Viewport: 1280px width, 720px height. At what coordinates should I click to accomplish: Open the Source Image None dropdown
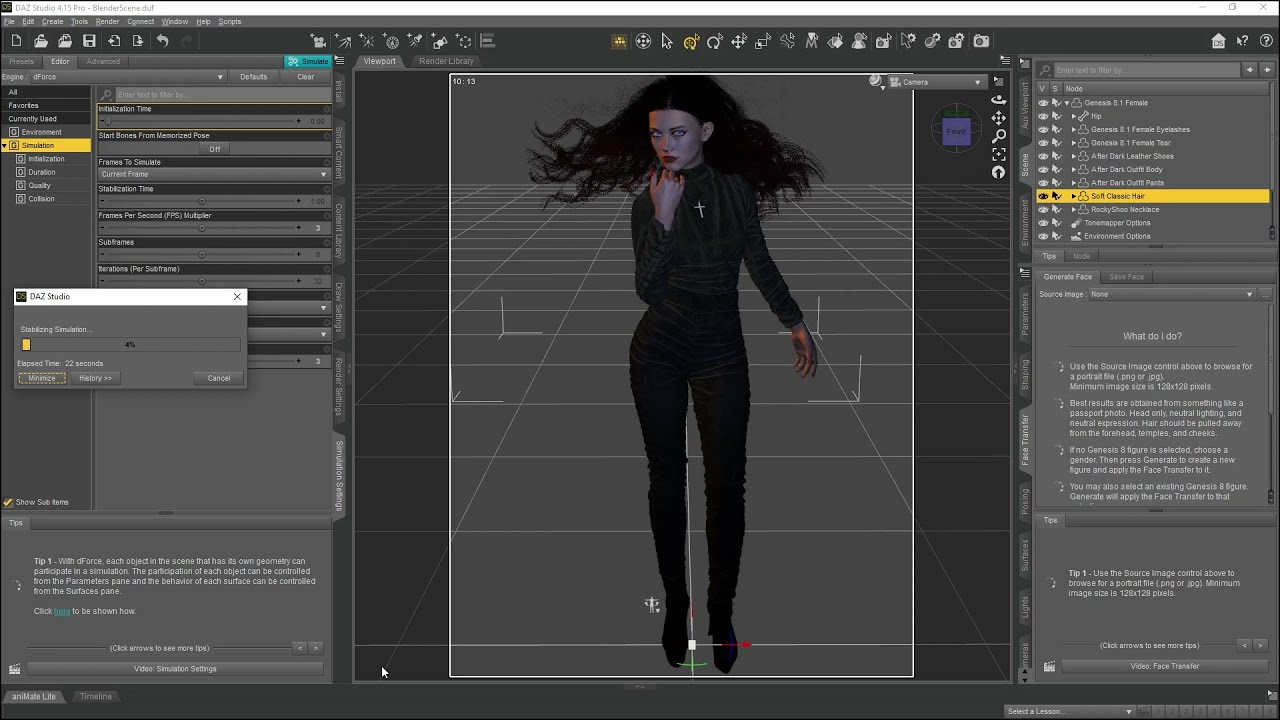(x=1172, y=294)
